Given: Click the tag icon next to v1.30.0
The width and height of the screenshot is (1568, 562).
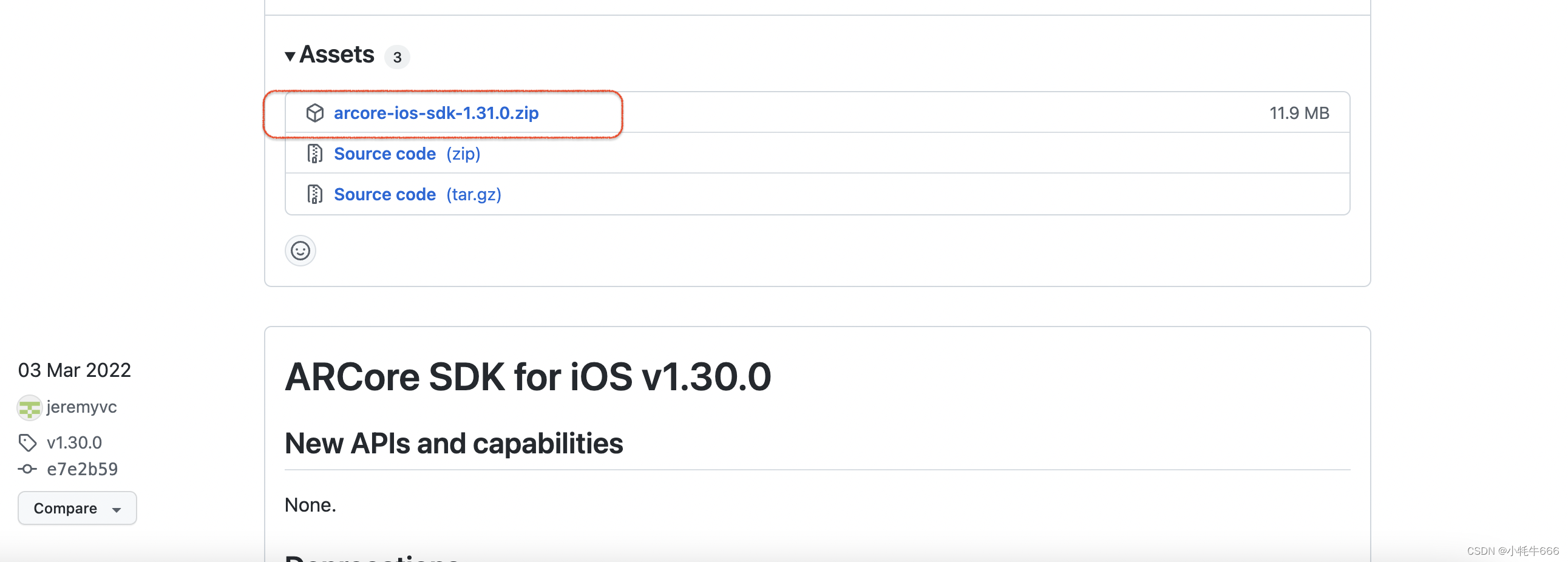Looking at the screenshot, I should pos(29,442).
